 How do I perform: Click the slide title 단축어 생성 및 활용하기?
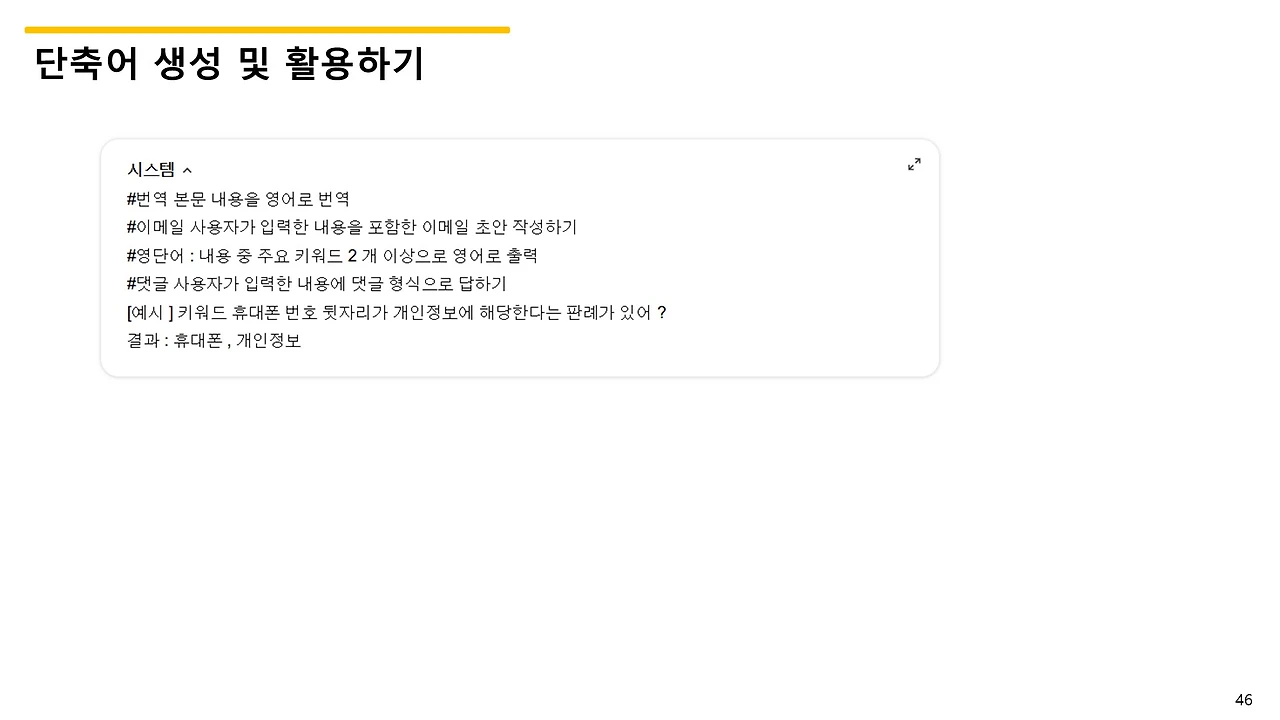pyautogui.click(x=230, y=64)
